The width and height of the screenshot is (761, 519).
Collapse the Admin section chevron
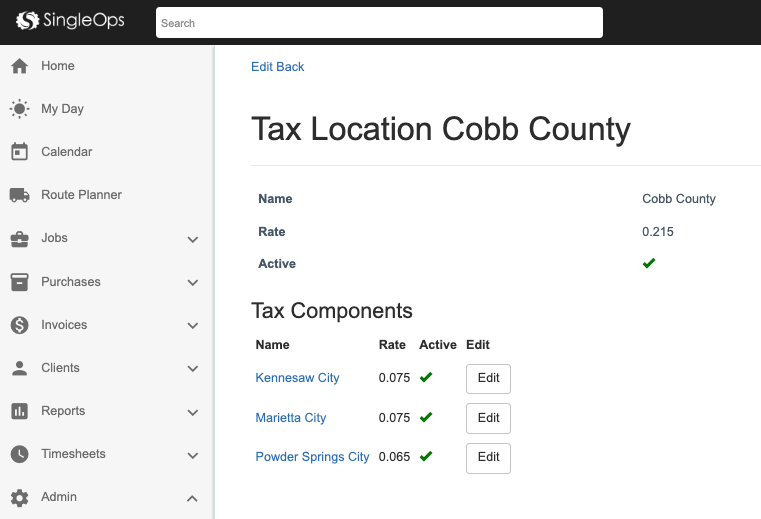[x=193, y=498]
